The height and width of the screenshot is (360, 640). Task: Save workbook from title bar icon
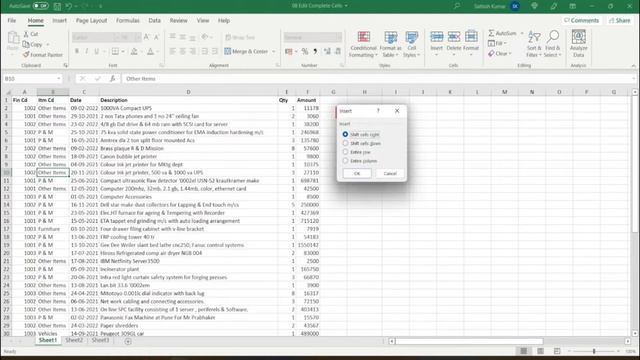57,6
